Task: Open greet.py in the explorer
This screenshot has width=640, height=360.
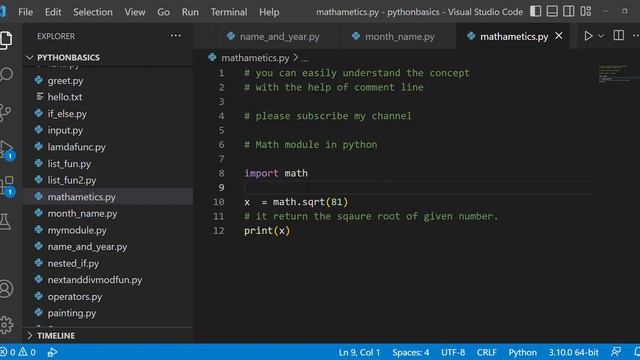Action: point(65,81)
